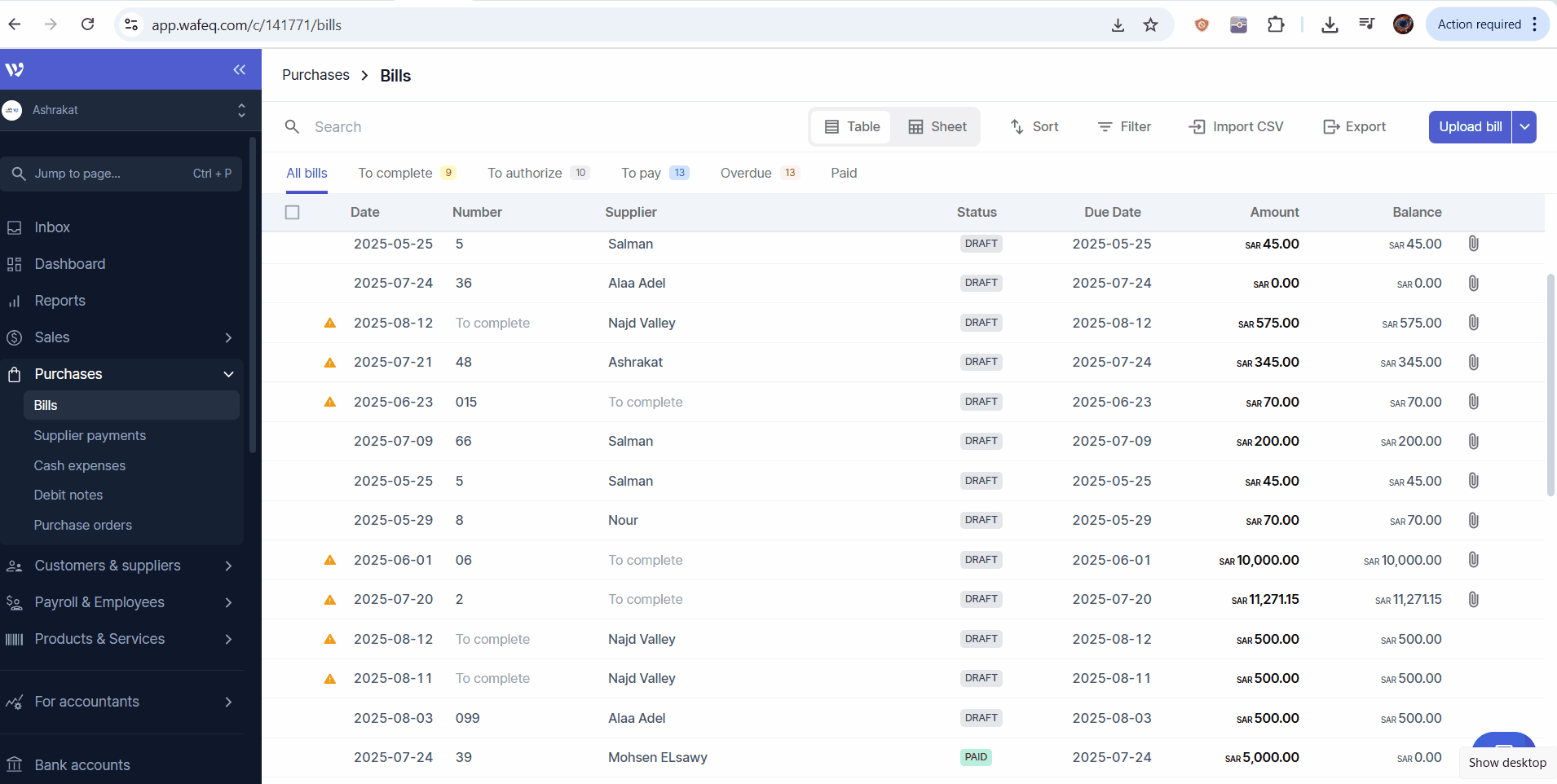The image size is (1557, 784).
Task: Click warning triangle on bill 015 row
Action: point(330,403)
